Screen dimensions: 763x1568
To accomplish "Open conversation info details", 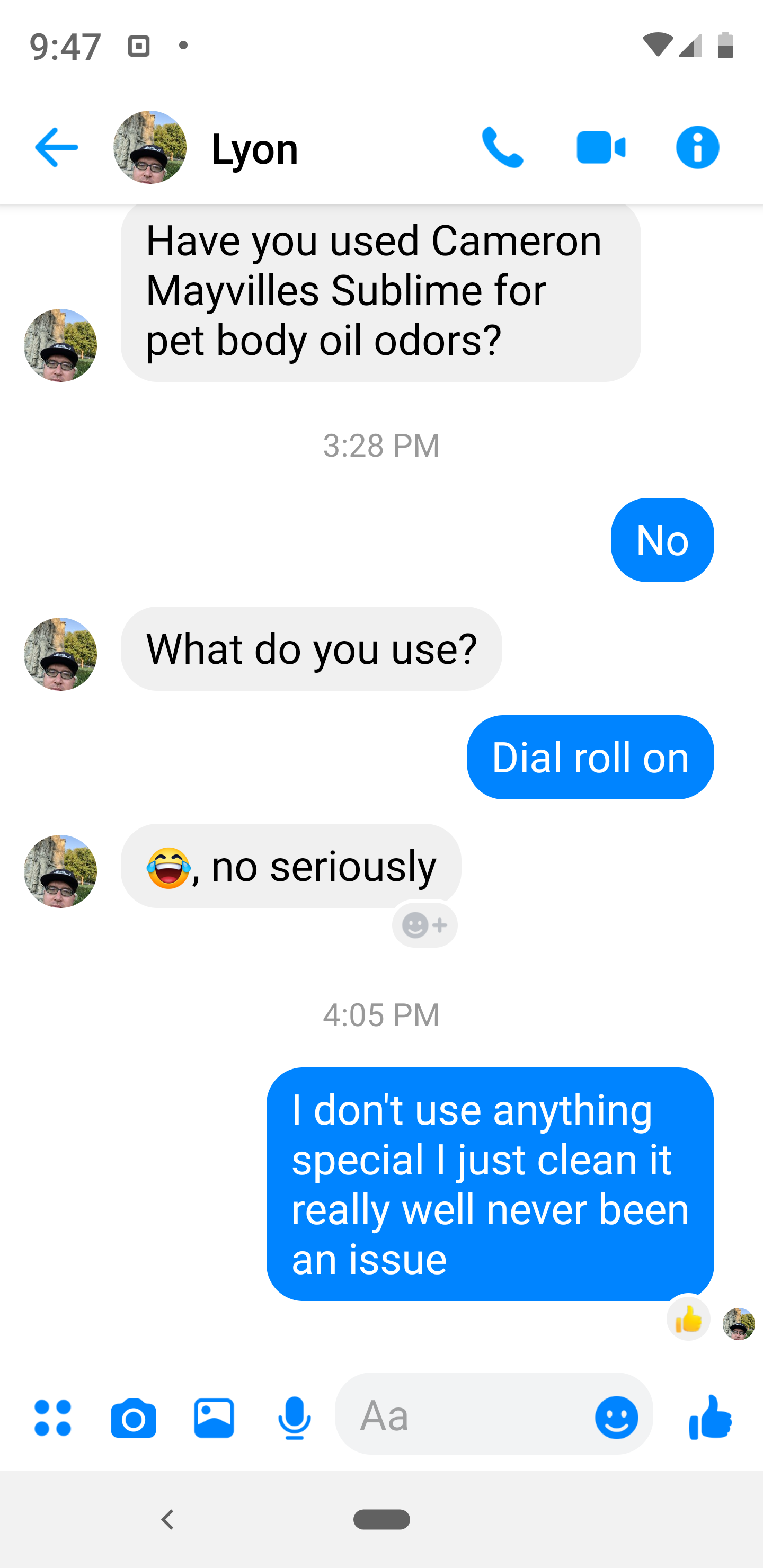I will coord(697,147).
